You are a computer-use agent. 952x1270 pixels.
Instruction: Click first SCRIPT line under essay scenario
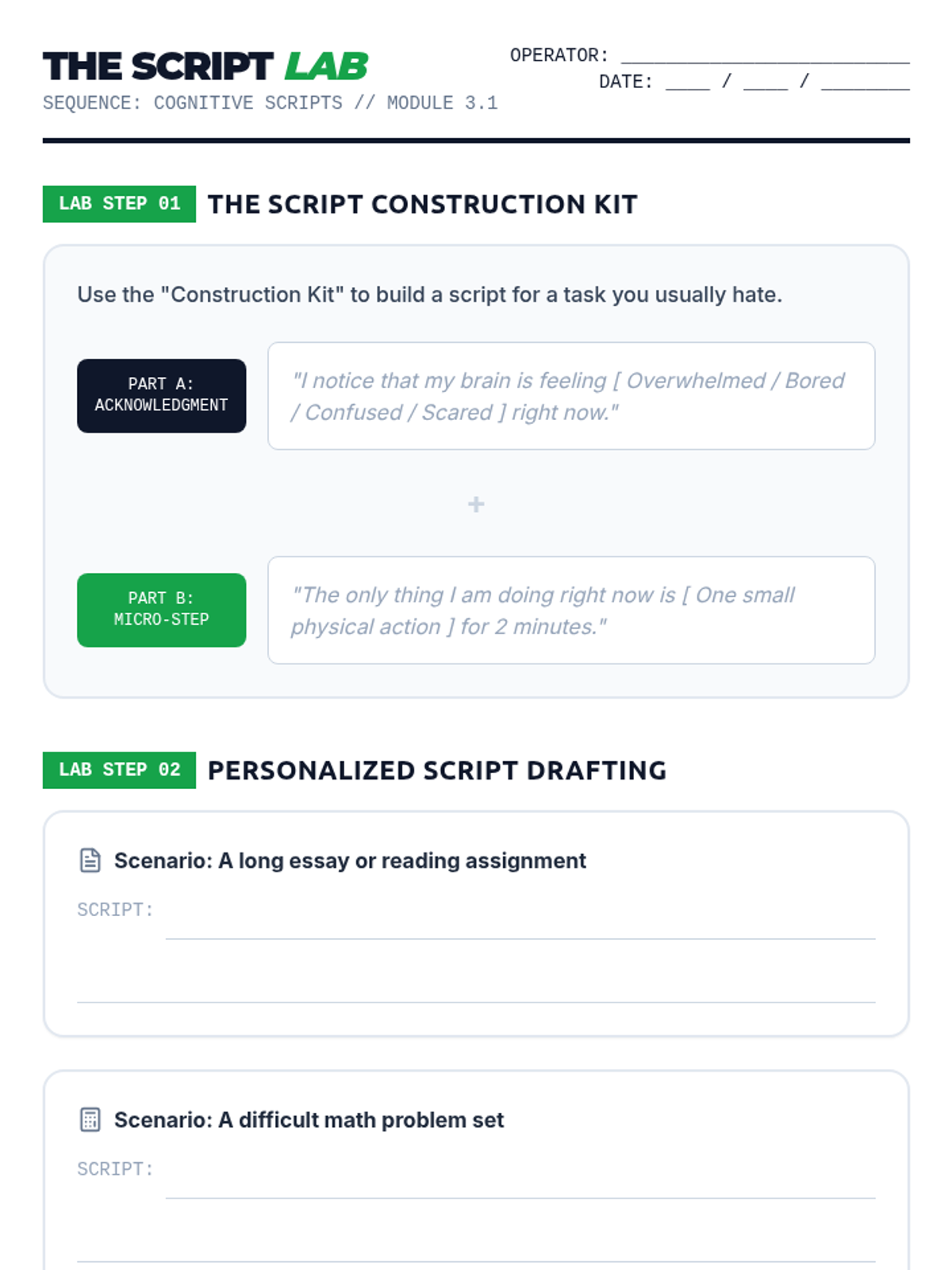520,925
